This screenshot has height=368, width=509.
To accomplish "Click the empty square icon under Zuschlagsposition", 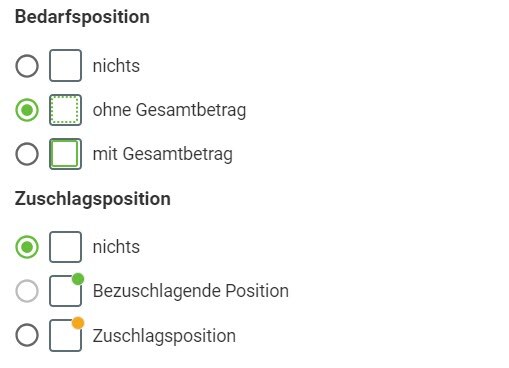I will point(65,247).
